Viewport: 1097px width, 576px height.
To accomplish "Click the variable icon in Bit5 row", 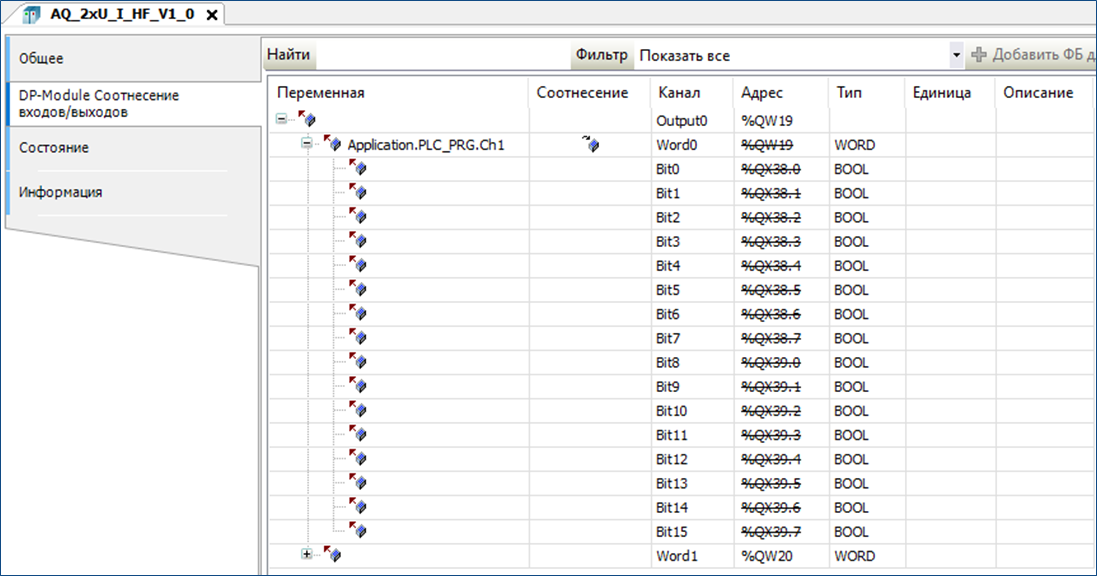I will click(x=358, y=290).
